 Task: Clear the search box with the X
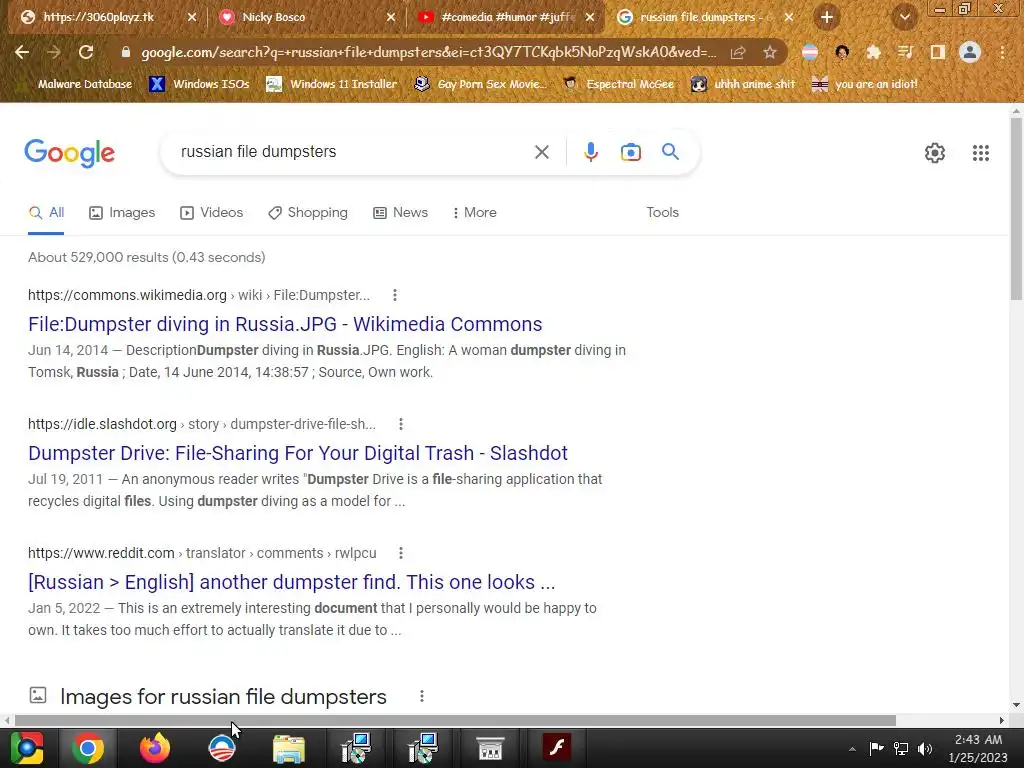click(x=541, y=152)
